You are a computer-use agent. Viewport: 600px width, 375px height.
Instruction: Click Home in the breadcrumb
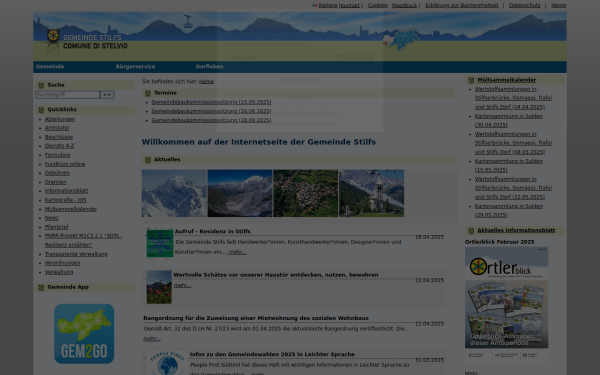click(x=206, y=82)
